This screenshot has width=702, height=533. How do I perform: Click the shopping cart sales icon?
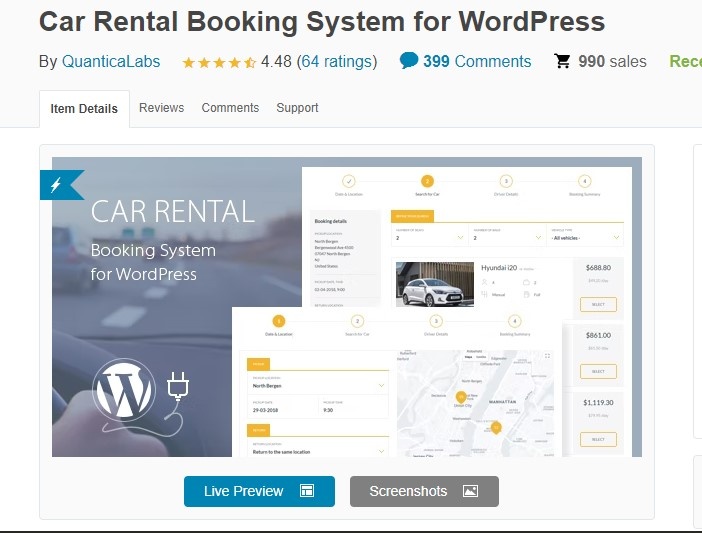[562, 61]
